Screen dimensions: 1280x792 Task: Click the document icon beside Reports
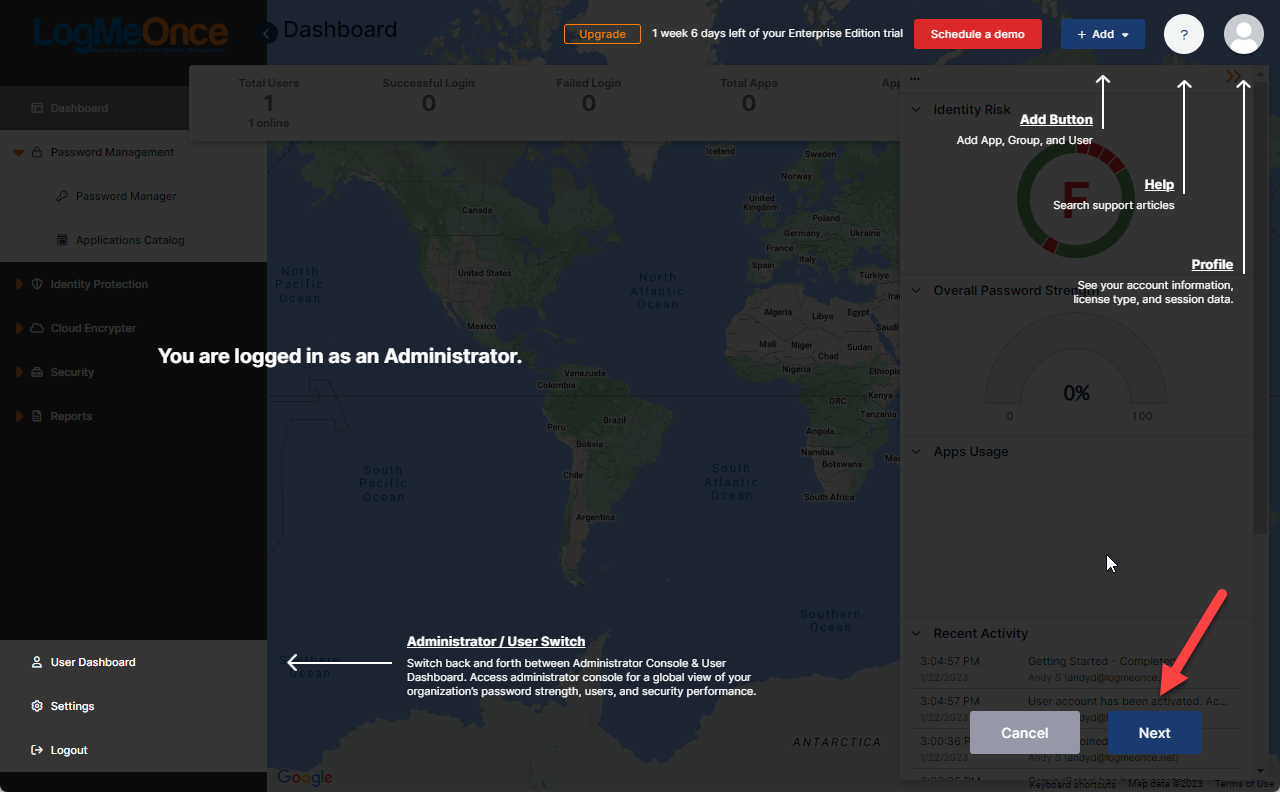pyautogui.click(x=37, y=416)
